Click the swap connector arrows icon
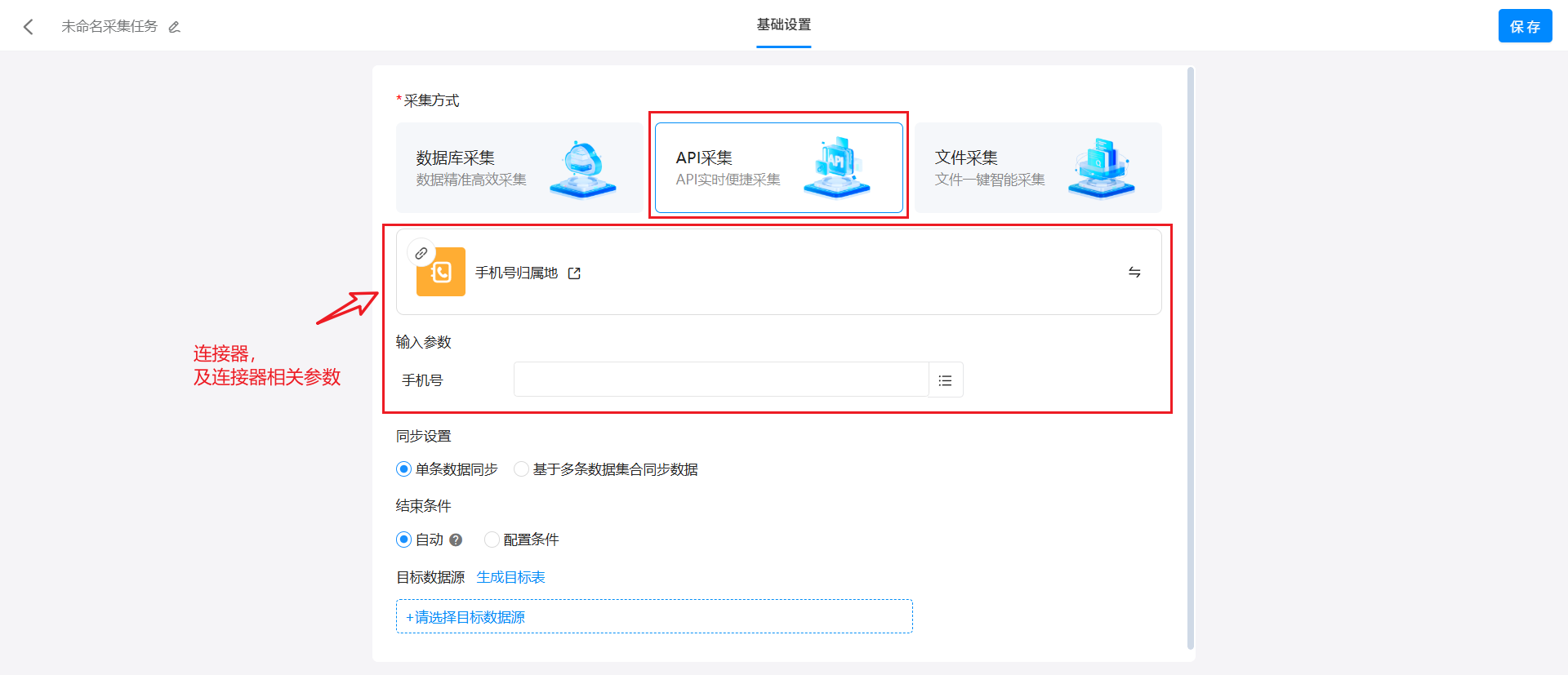 (x=1134, y=272)
